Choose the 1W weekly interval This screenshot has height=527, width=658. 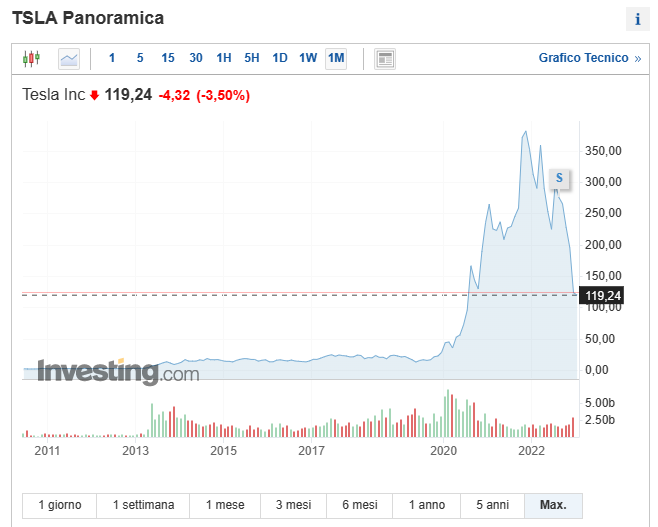coord(308,58)
